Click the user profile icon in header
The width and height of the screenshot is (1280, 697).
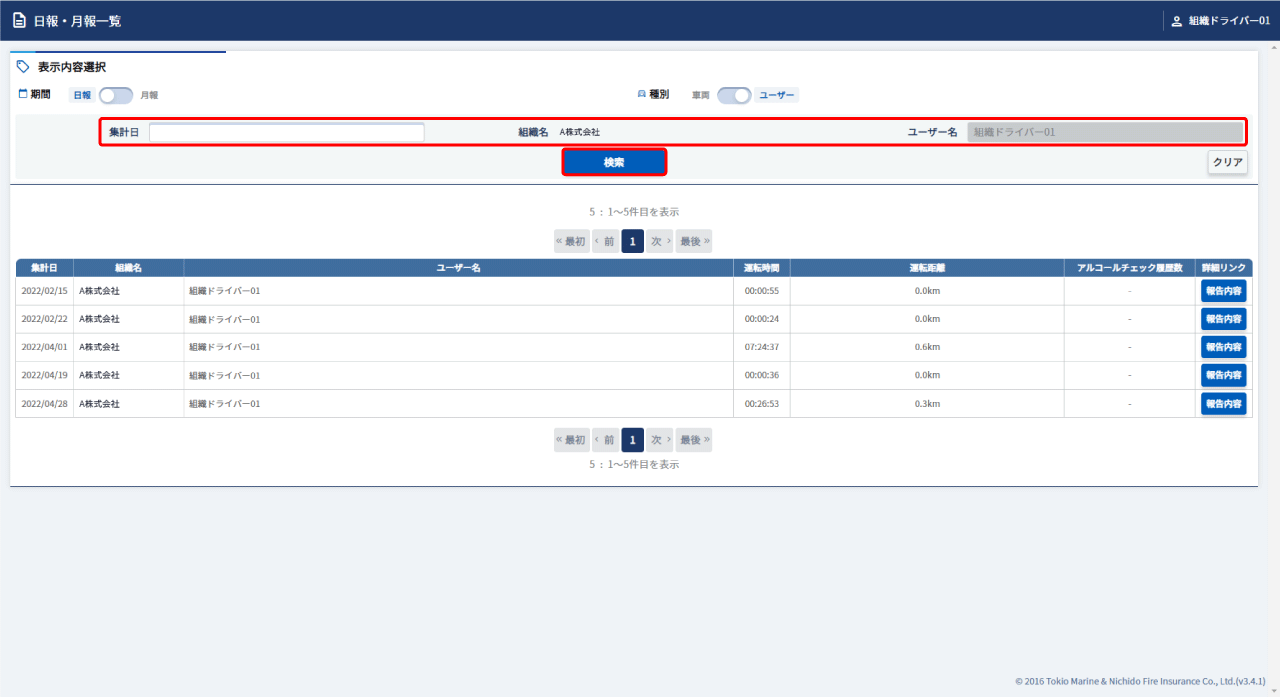(1176, 21)
